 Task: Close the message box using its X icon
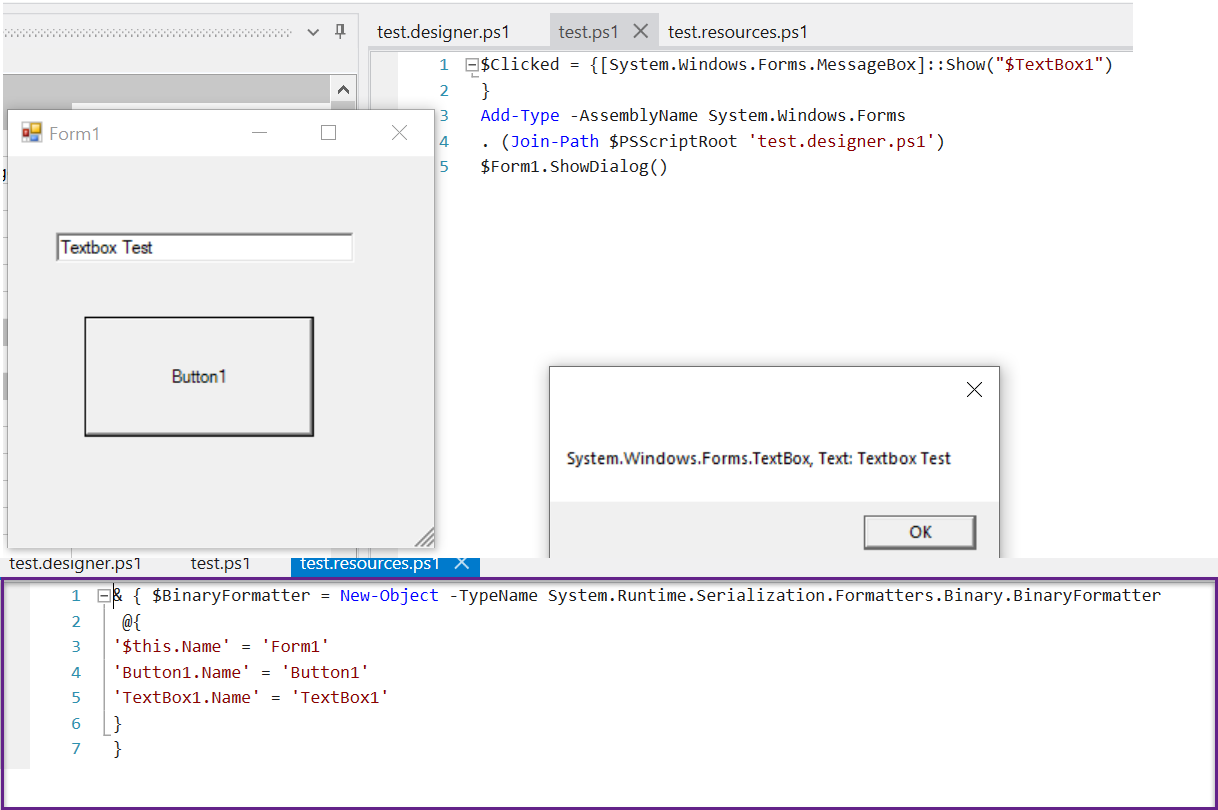[973, 390]
